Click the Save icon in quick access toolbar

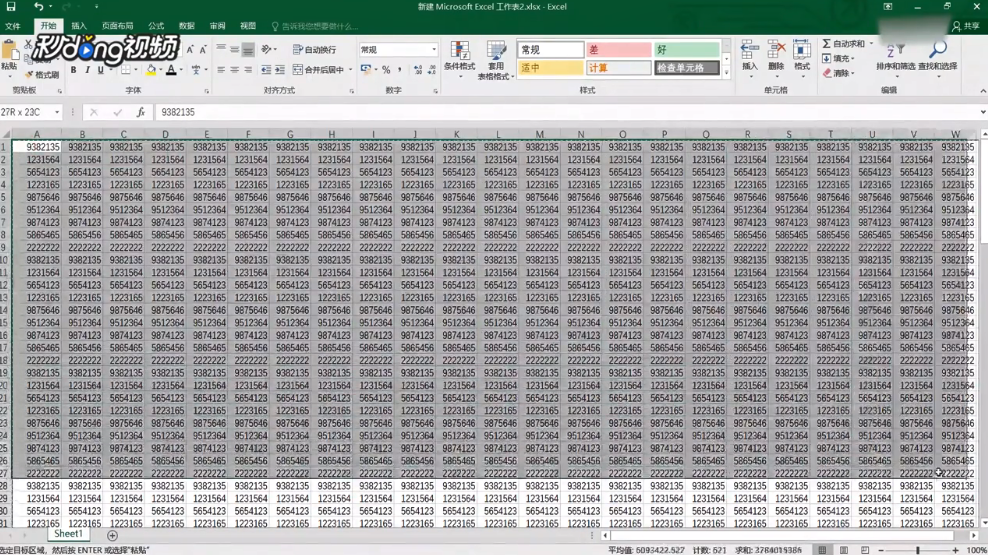[11, 6]
